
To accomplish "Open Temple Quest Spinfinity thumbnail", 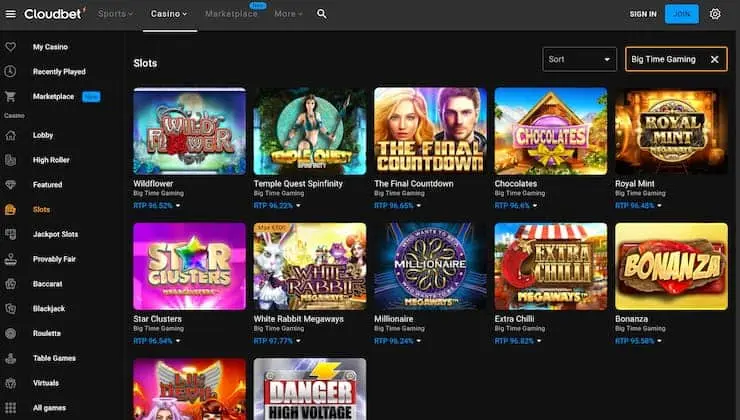I will [310, 131].
